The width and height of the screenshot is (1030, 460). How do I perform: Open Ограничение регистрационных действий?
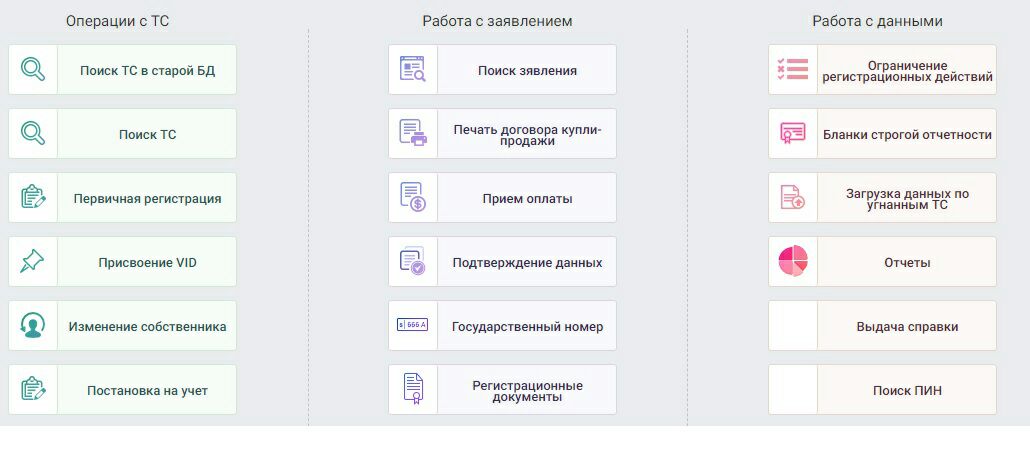click(x=882, y=70)
